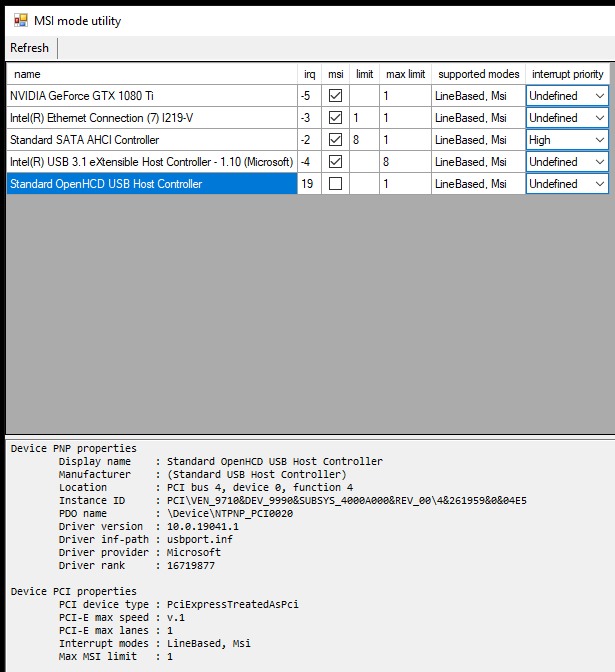This screenshot has width=615, height=672.
Task: Click the limit cell for Intel USB 3.1 Controller
Action: [x=364, y=162]
